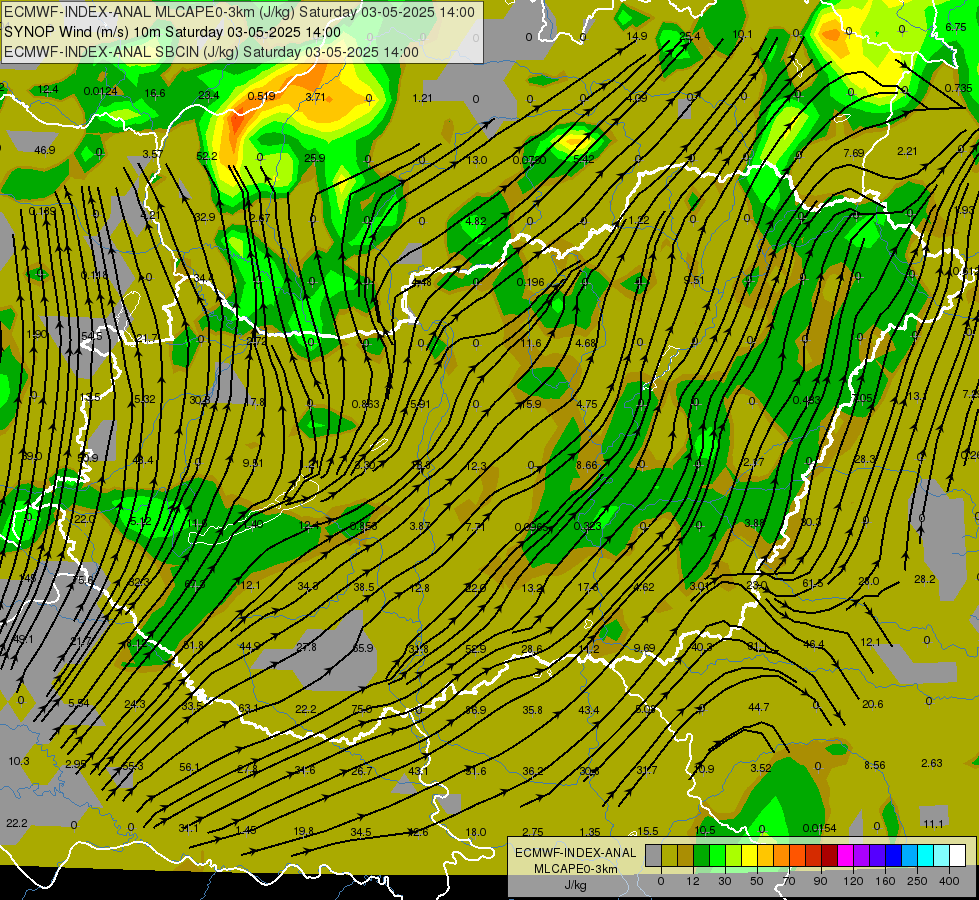Click the map value 0.483
979x900 pixels.
(x=807, y=400)
